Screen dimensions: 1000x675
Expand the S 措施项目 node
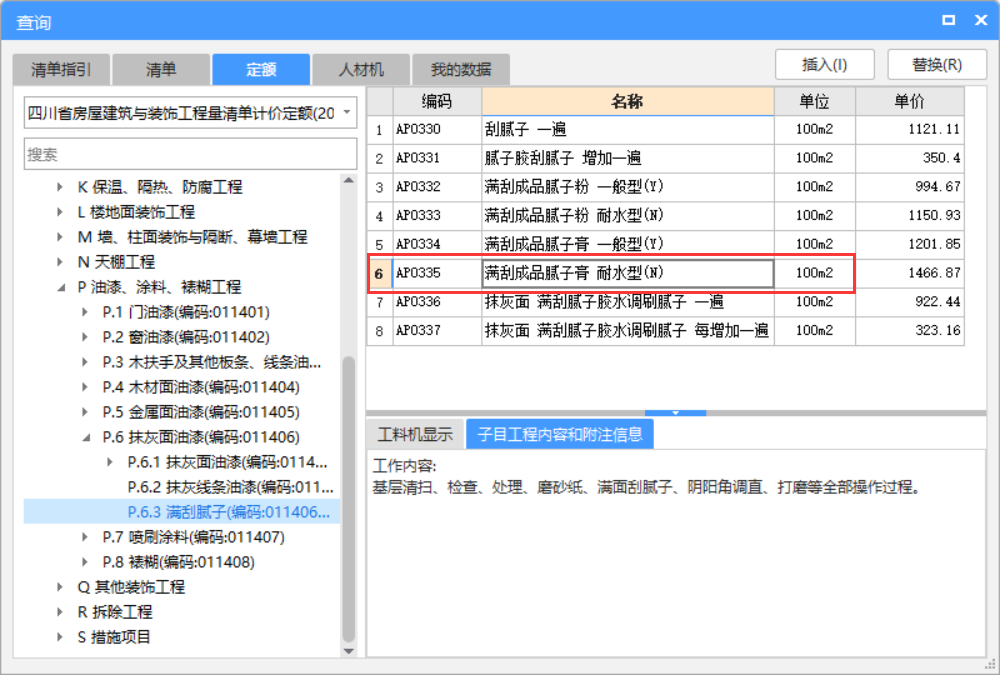click(59, 637)
